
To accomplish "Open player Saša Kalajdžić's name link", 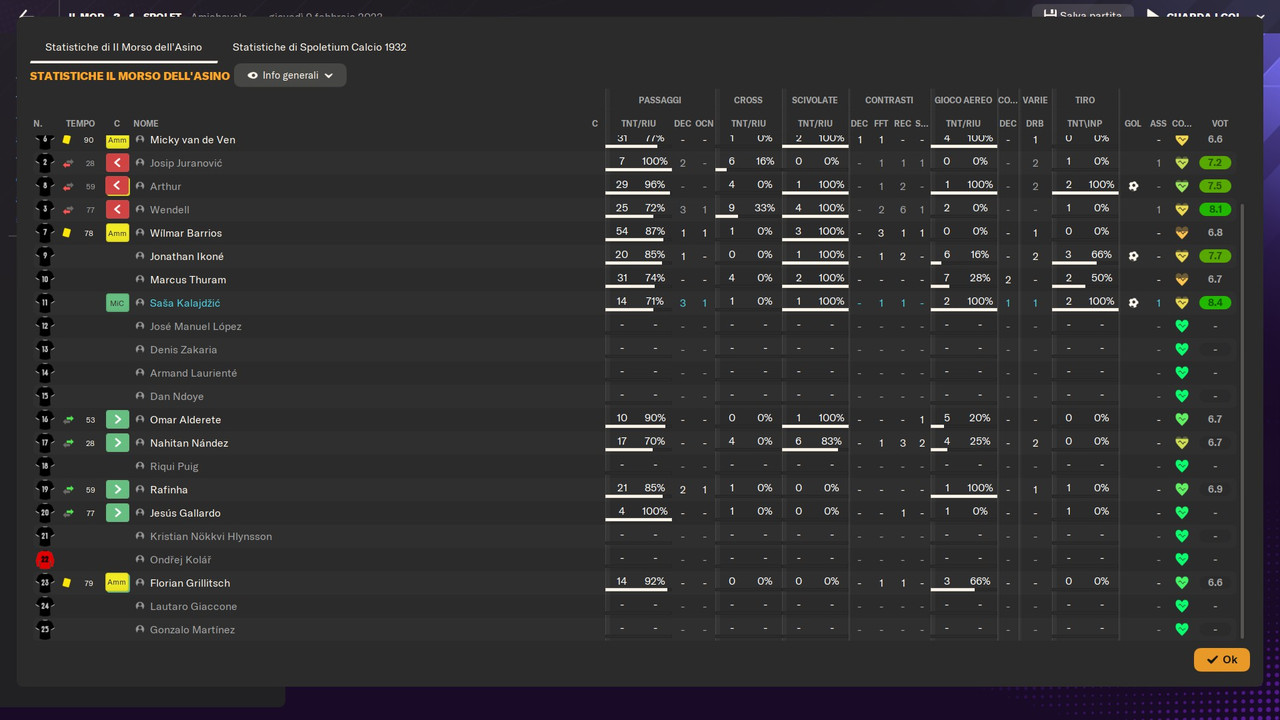I will [185, 303].
